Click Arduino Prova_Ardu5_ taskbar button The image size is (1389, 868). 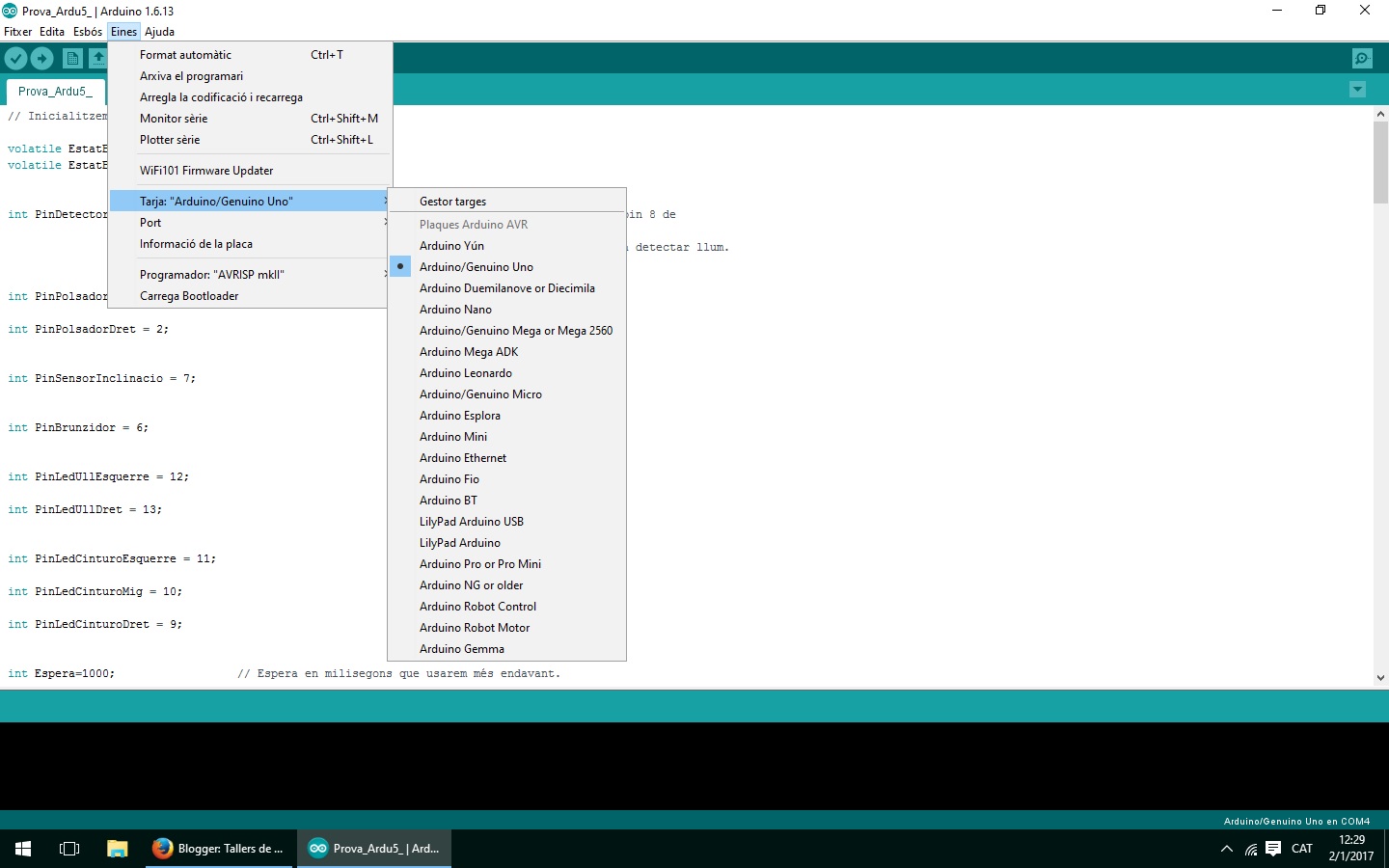coord(374,849)
